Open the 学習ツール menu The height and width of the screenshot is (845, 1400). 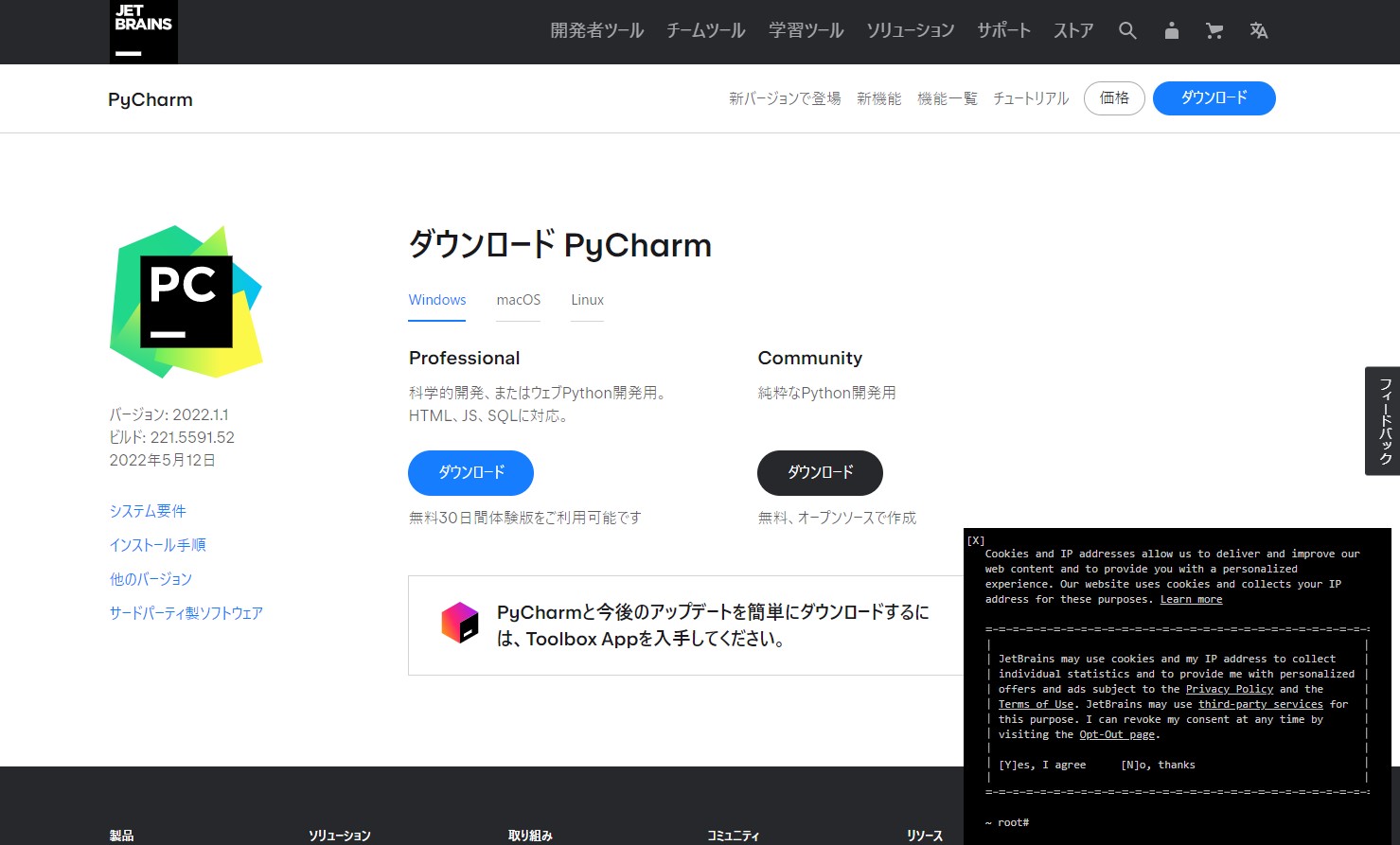806,30
